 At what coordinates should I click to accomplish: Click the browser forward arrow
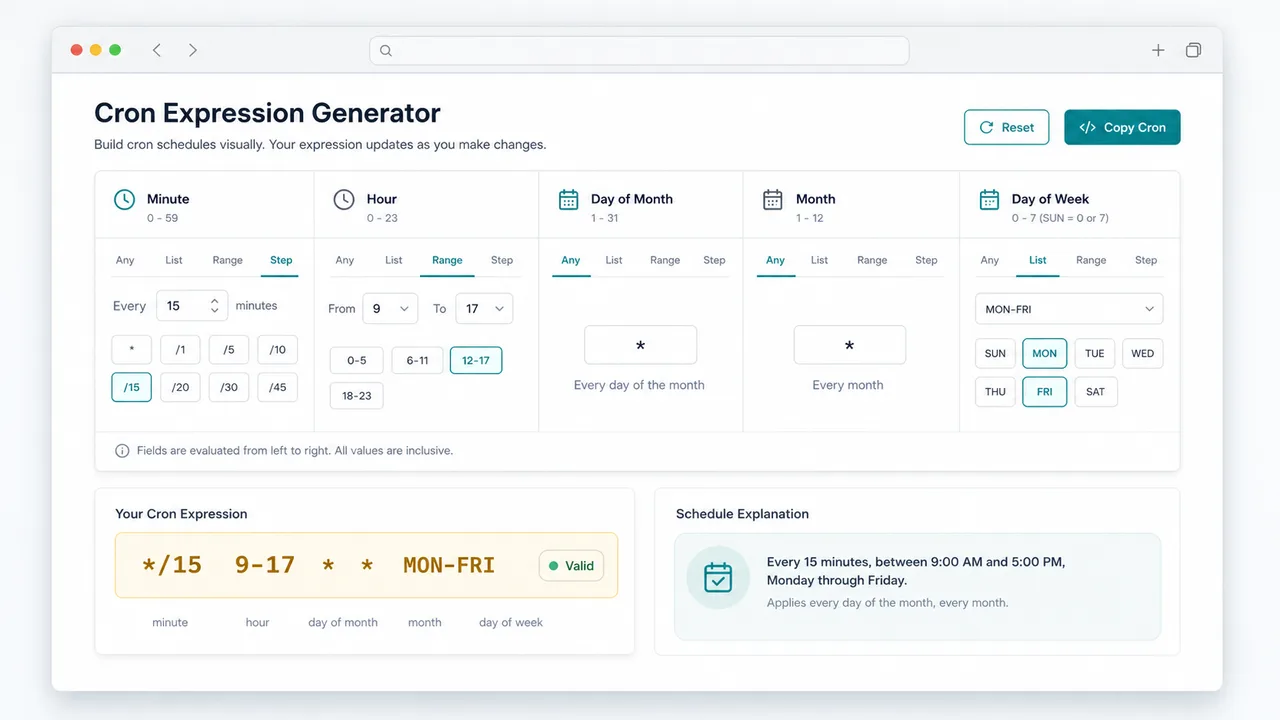point(192,50)
